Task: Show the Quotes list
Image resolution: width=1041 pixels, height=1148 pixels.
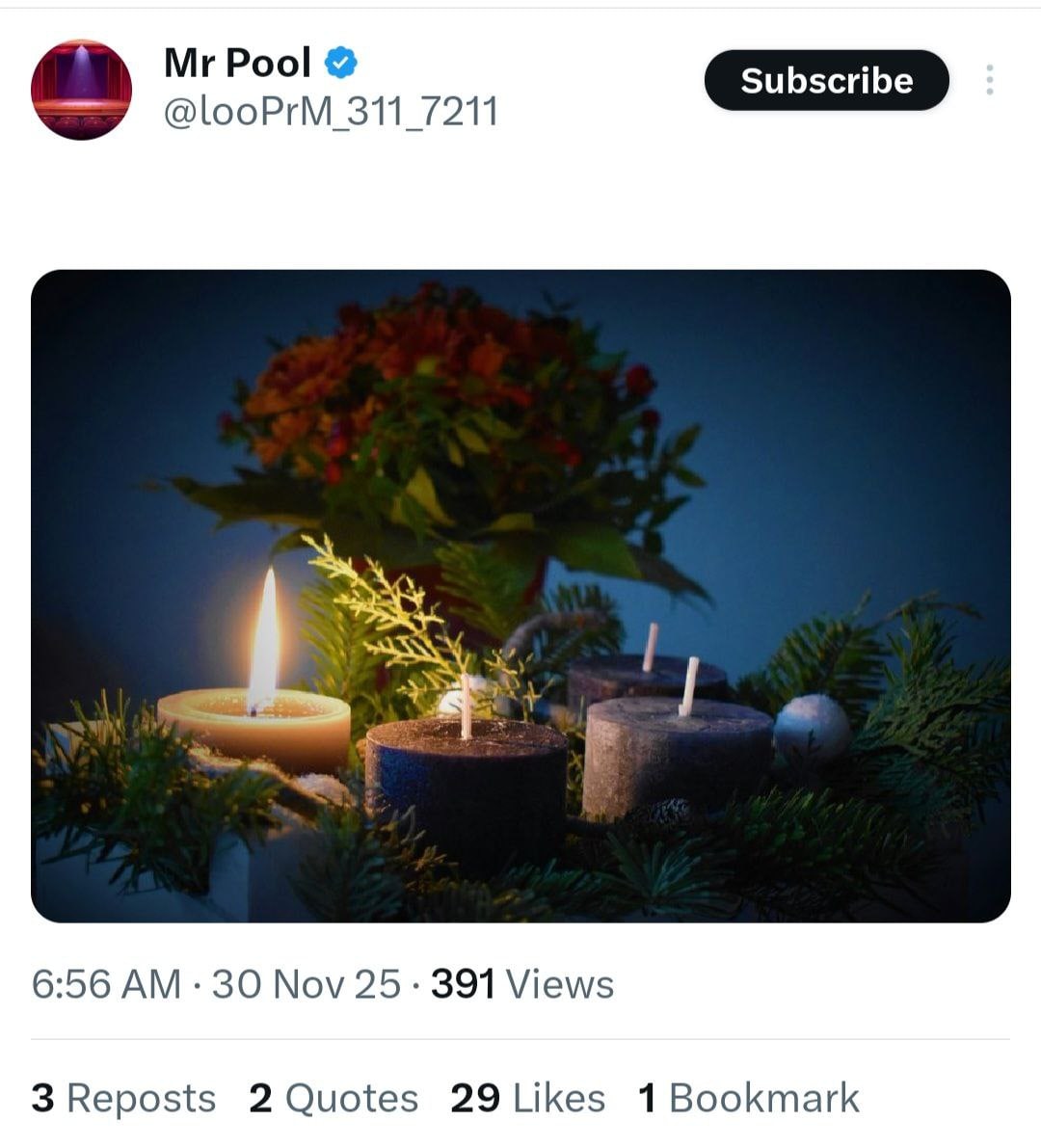Action: [352, 1098]
